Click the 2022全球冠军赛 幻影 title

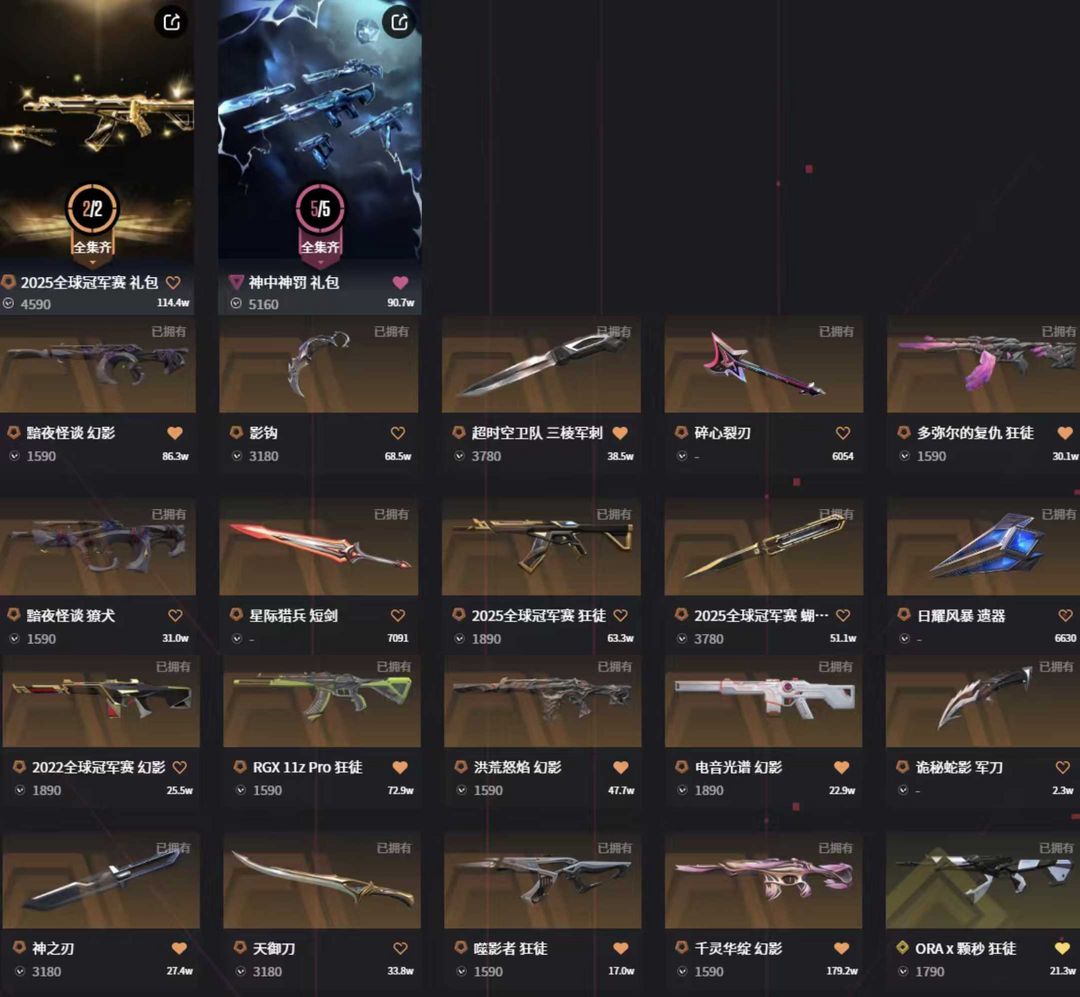click(x=98, y=767)
